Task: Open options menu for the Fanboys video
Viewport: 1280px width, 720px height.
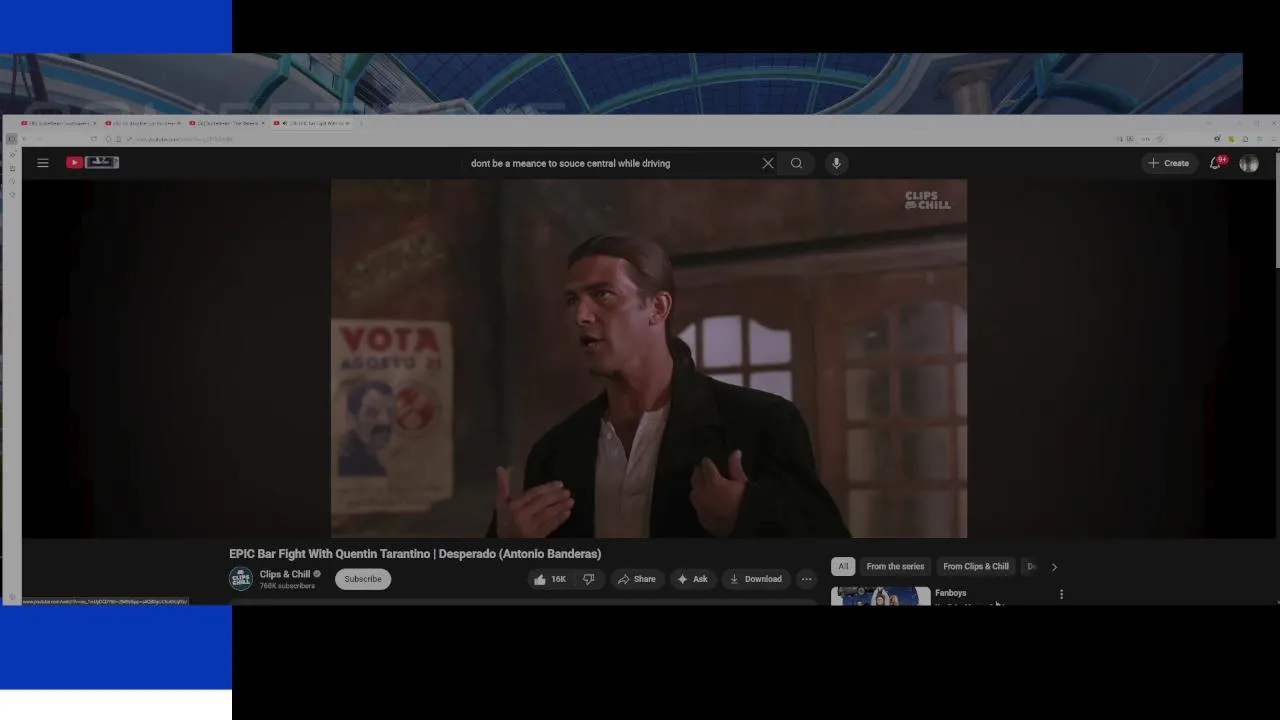Action: point(1061,594)
